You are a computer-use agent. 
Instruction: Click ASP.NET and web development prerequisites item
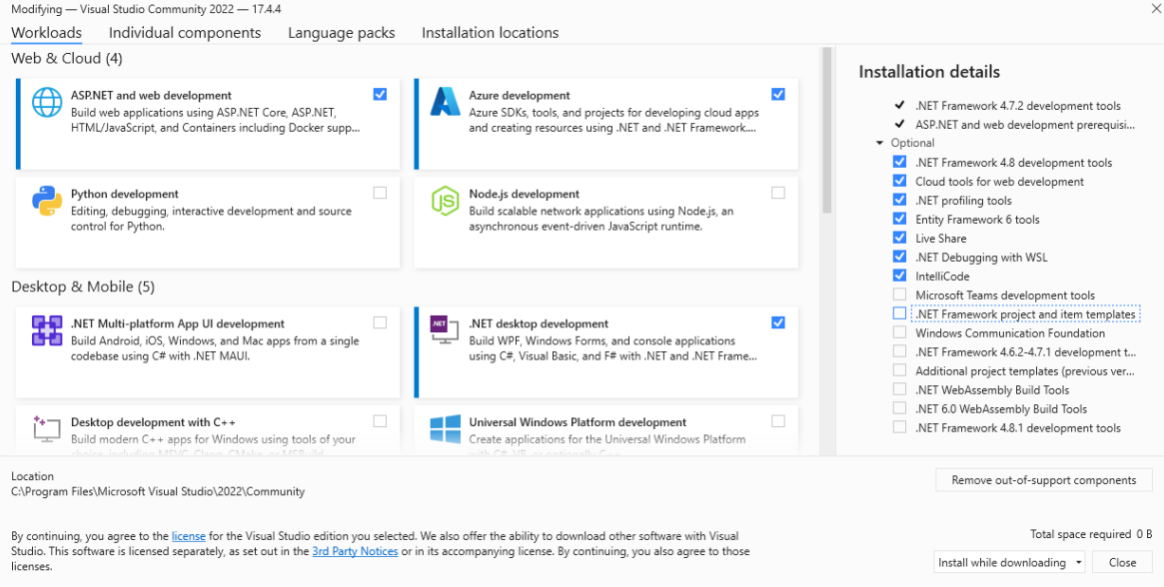click(x=1025, y=125)
